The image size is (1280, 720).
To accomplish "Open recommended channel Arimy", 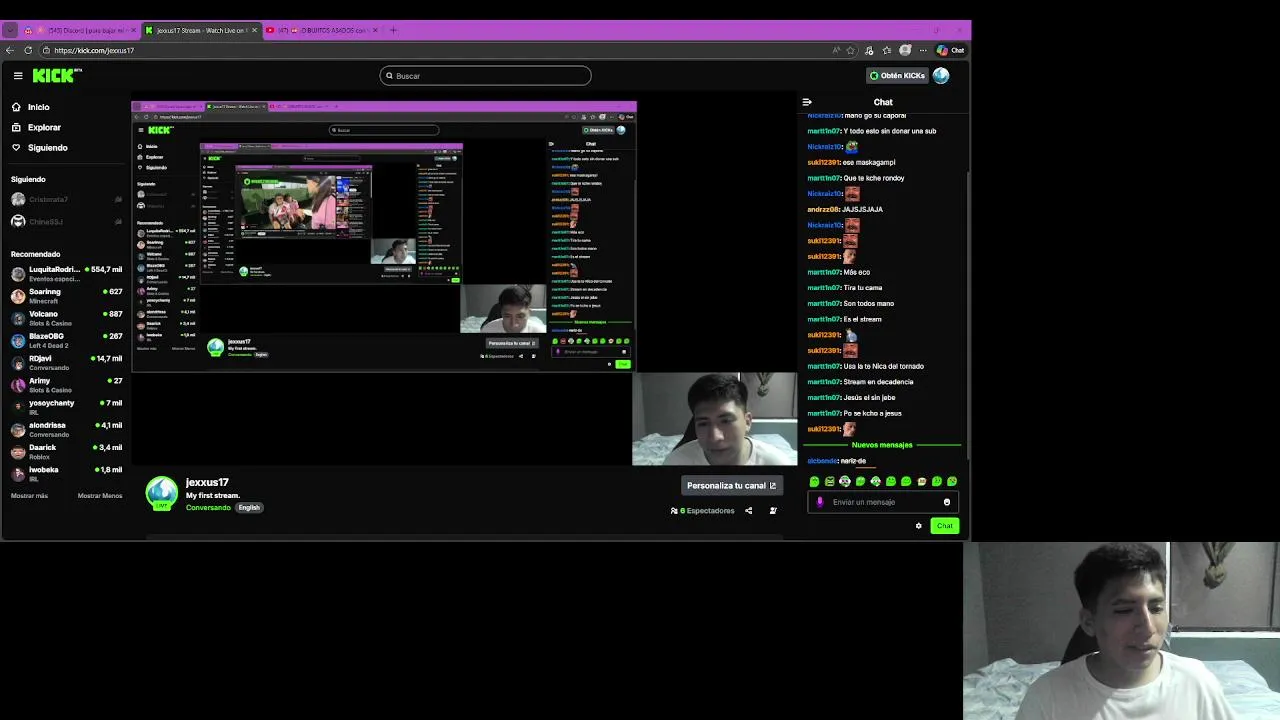I will (x=66, y=385).
